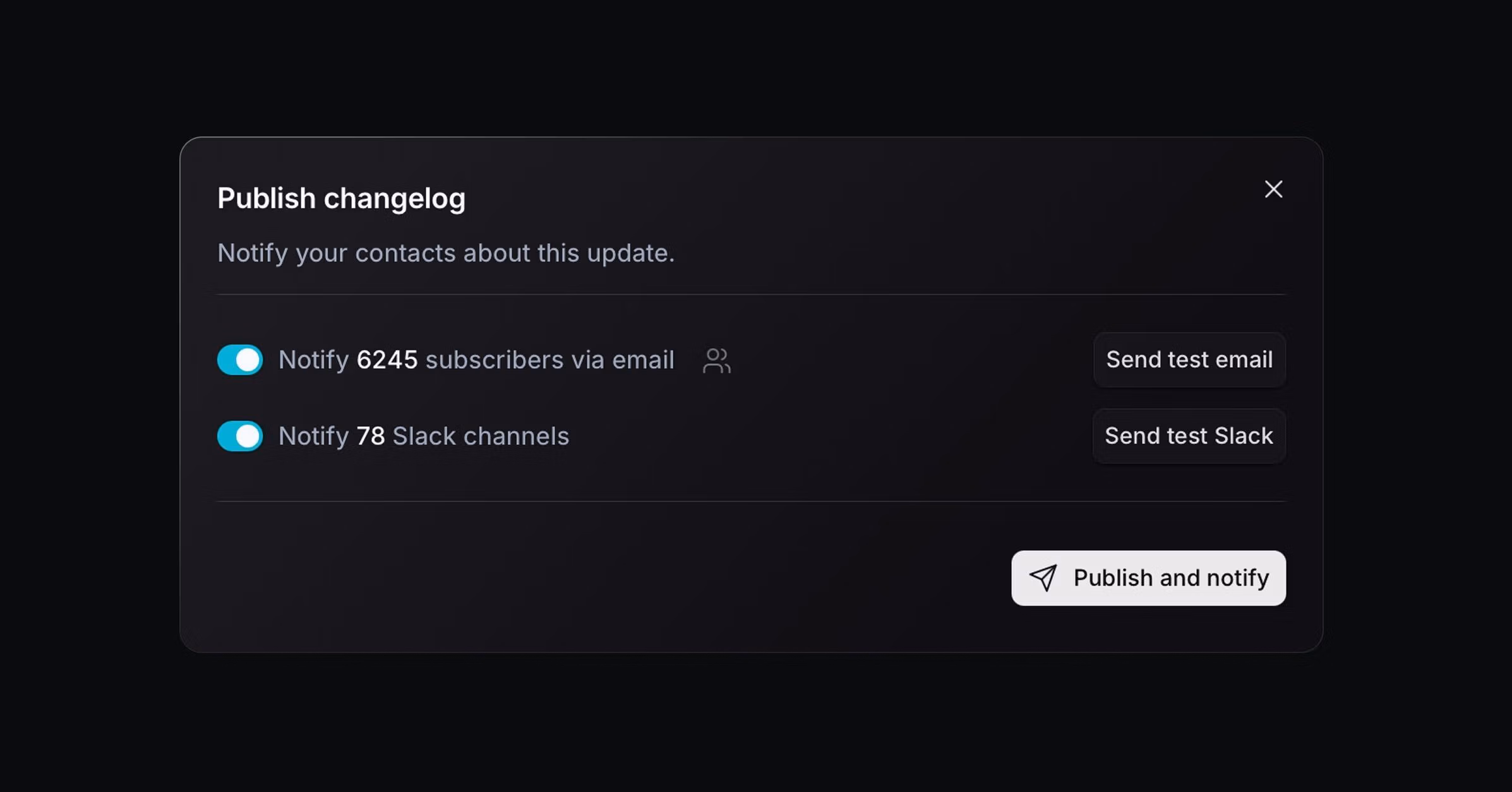
Task: Disable email notifications for subscribers
Action: click(x=239, y=359)
